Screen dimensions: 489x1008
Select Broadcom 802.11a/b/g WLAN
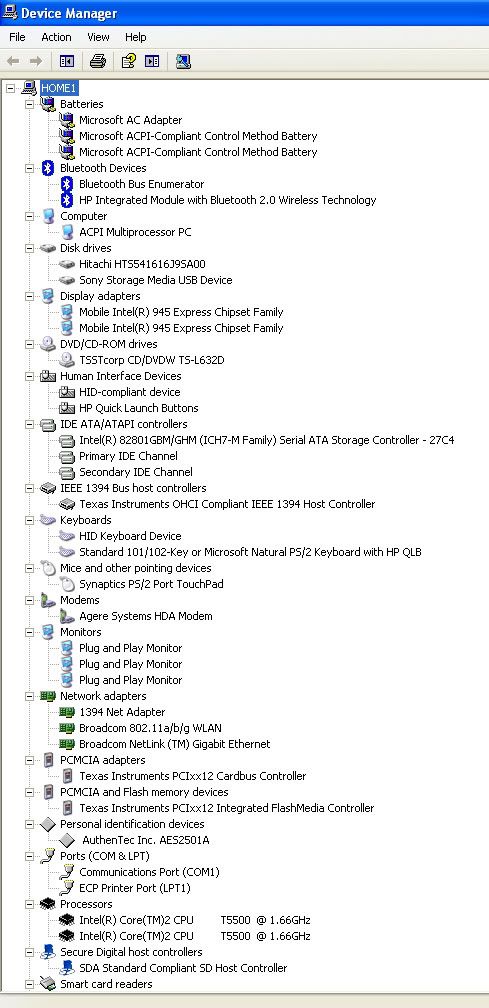pyautogui.click(x=150, y=728)
